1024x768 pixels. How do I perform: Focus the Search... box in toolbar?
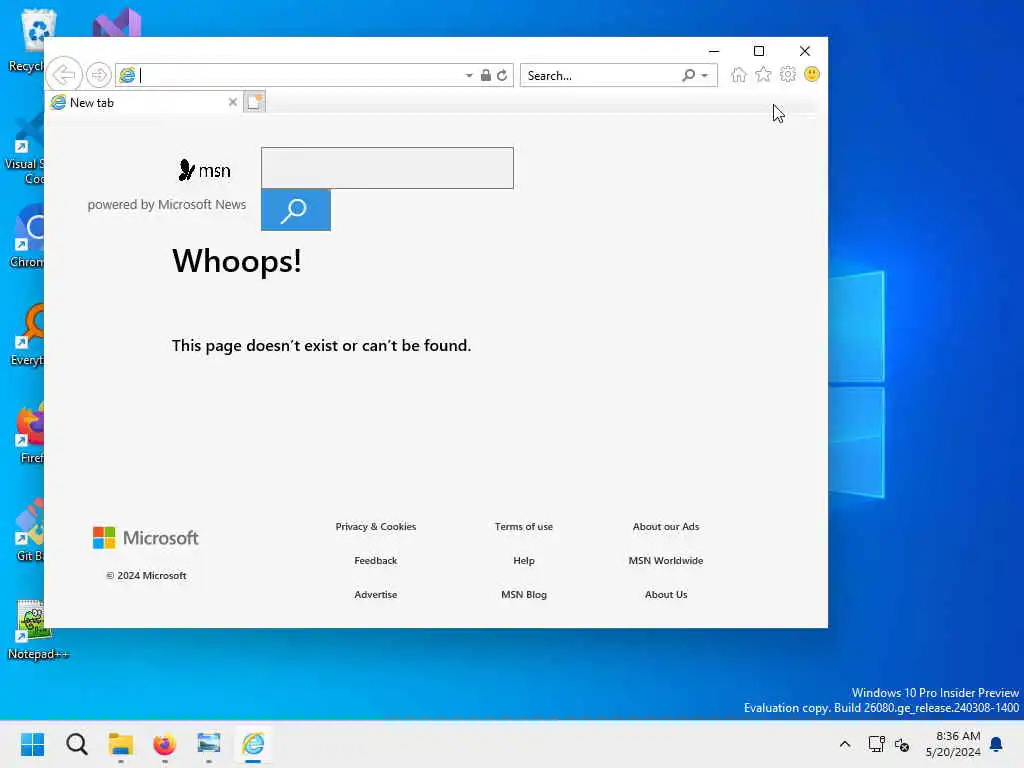[x=601, y=76]
